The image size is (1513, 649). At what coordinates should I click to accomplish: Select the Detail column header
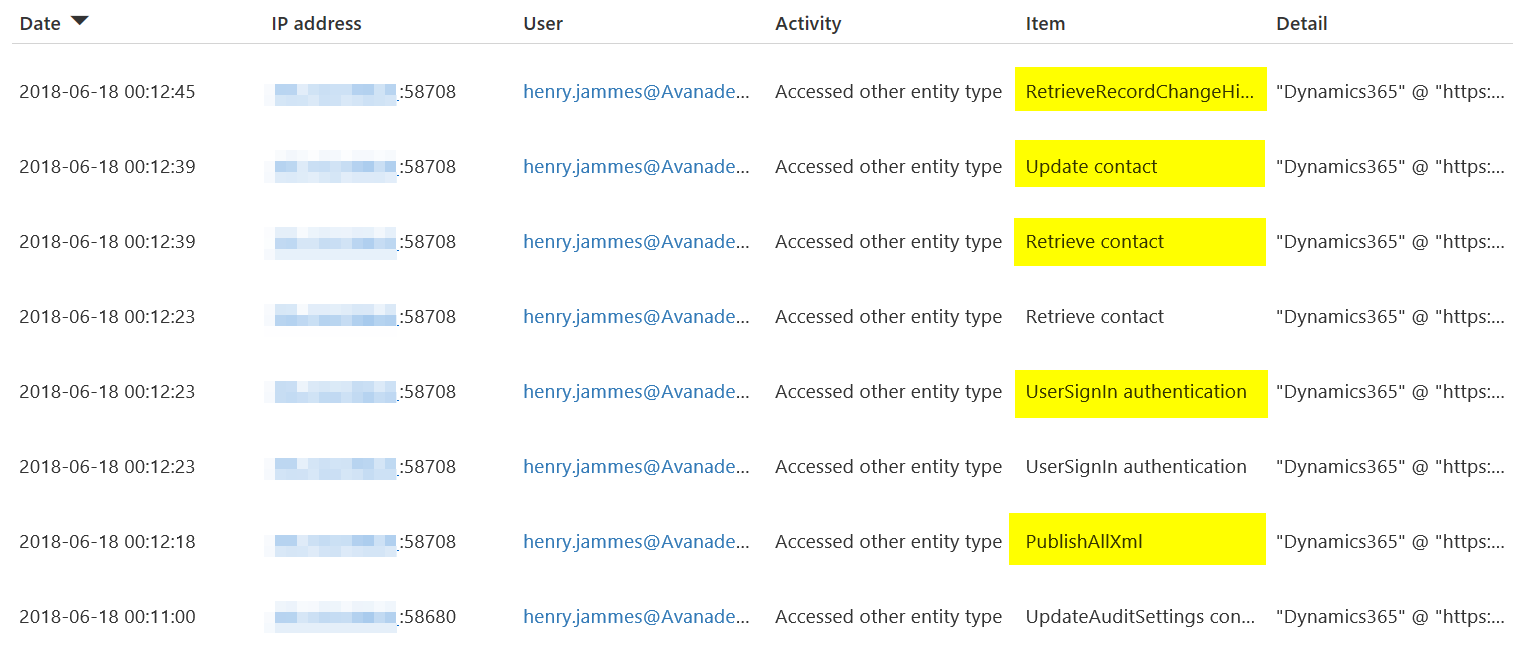1302,23
